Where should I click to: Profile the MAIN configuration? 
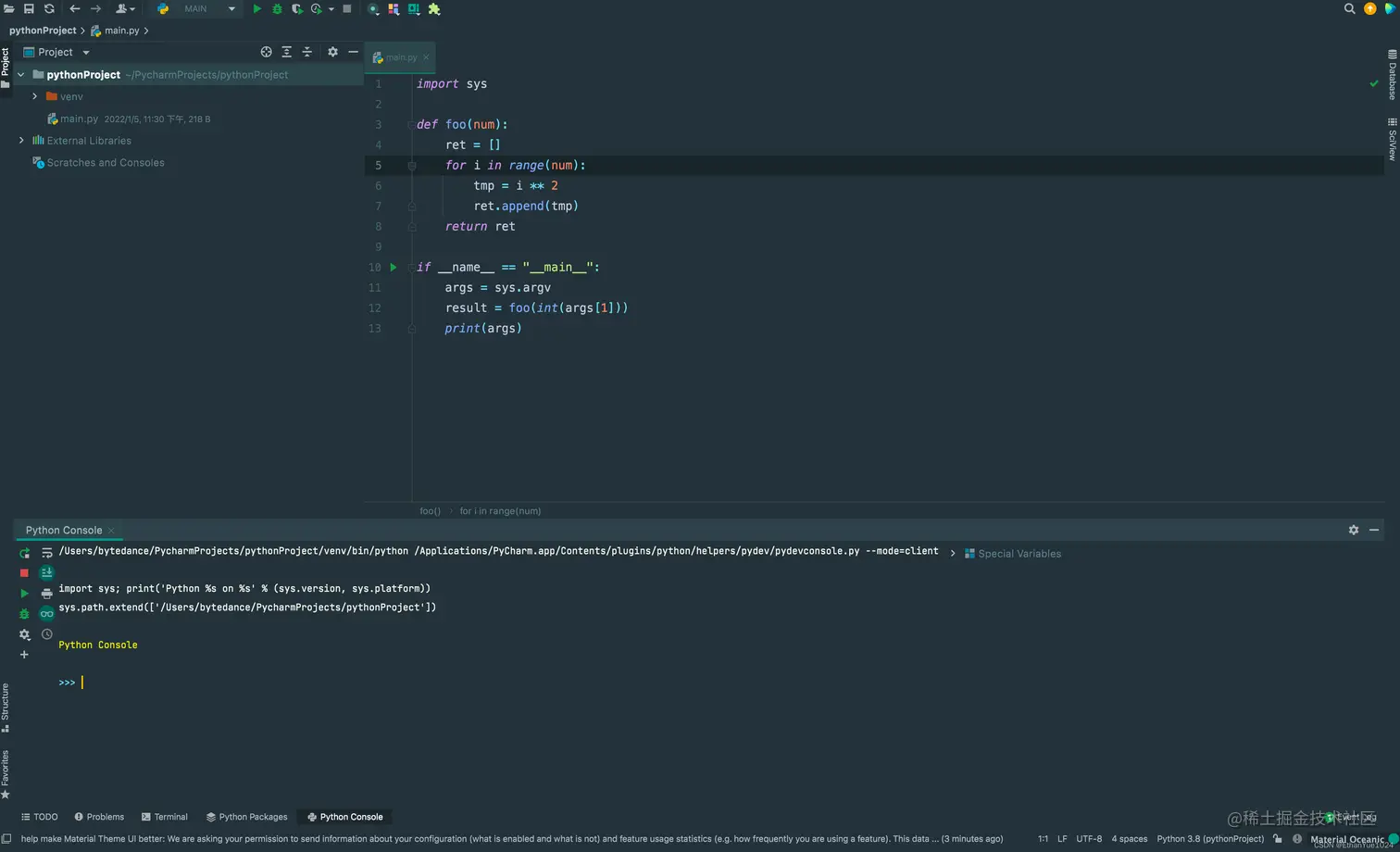(317, 8)
